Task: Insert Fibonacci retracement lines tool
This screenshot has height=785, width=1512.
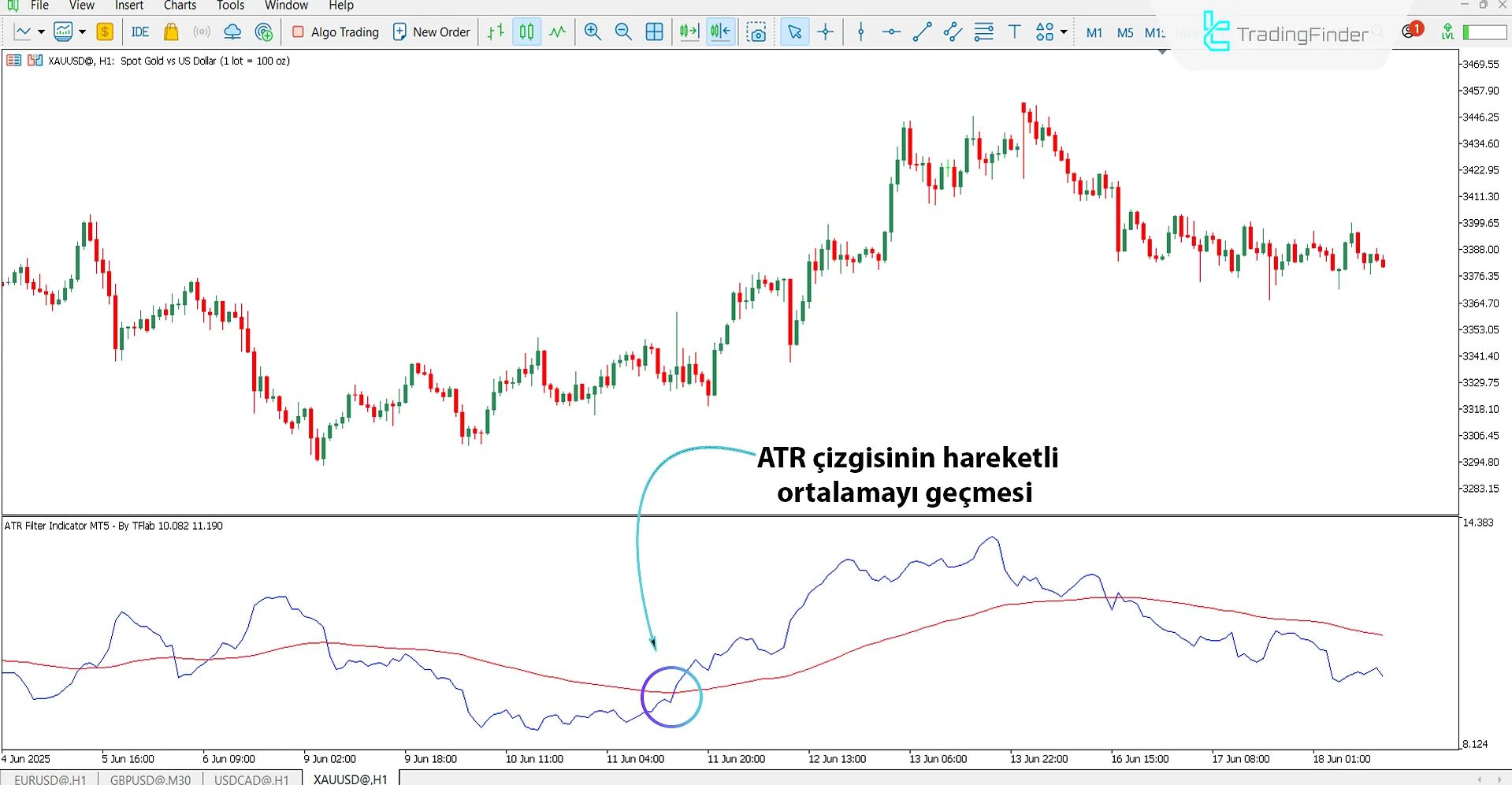Action: click(984, 32)
